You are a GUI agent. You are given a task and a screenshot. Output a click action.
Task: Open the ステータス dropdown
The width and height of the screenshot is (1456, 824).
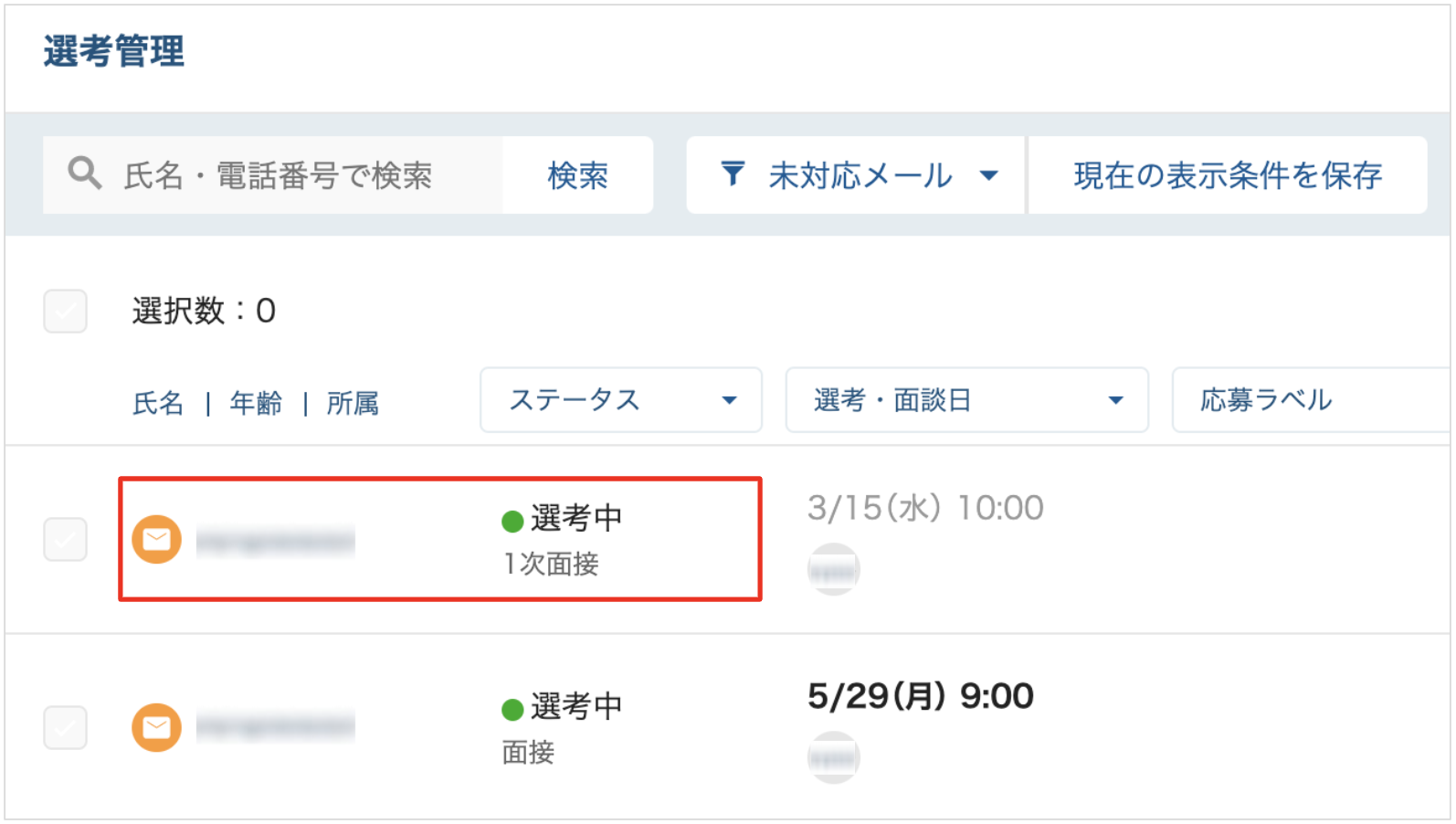pyautogui.click(x=621, y=400)
